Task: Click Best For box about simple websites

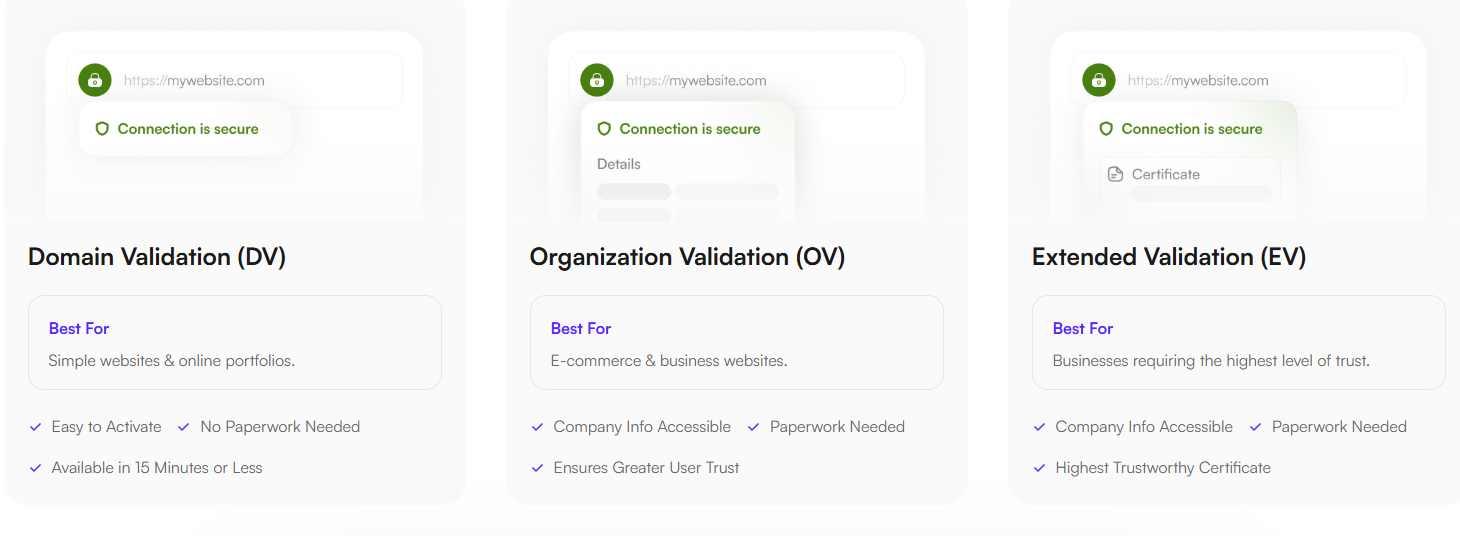Action: [x=235, y=343]
